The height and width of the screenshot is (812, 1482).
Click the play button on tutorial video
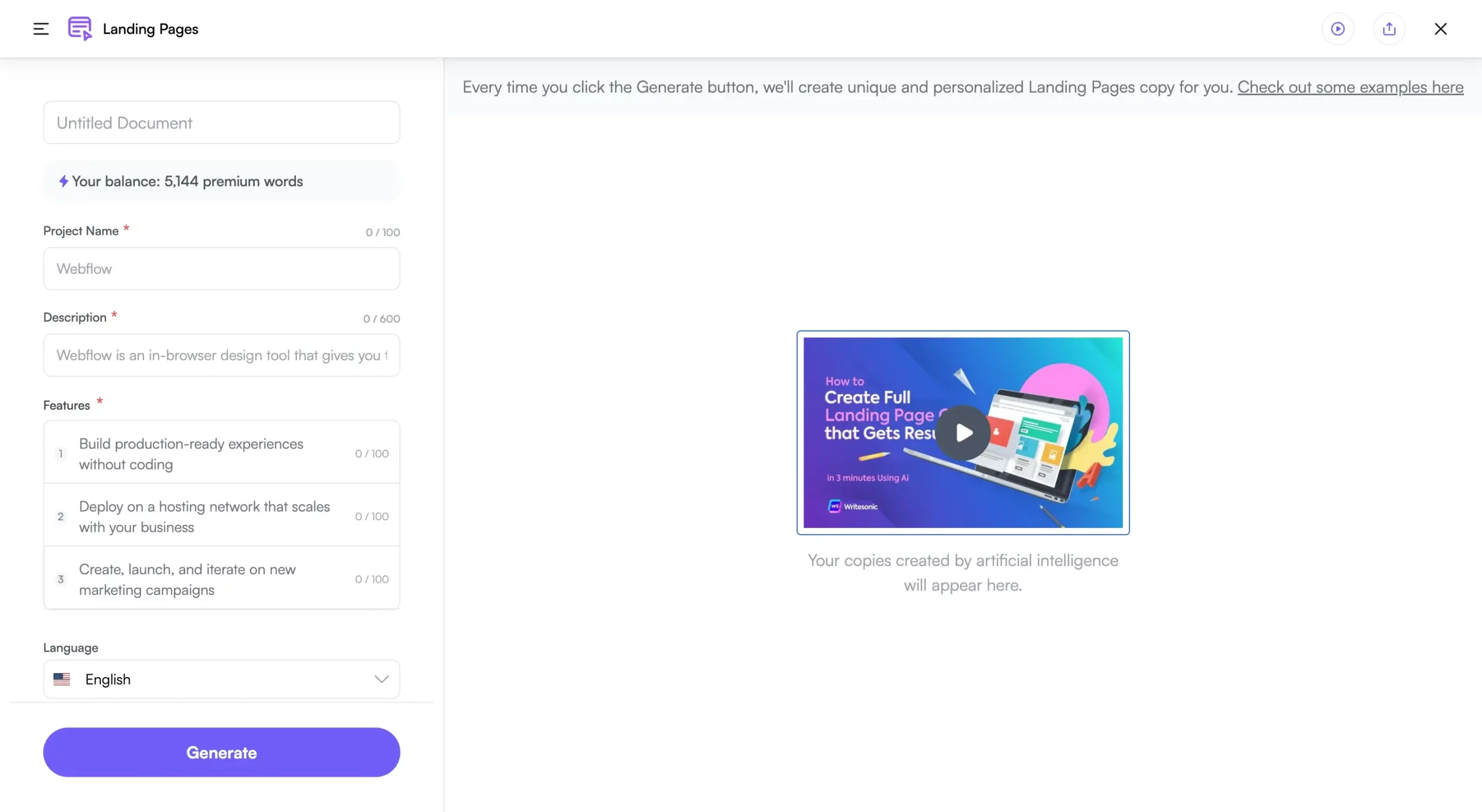pos(962,432)
